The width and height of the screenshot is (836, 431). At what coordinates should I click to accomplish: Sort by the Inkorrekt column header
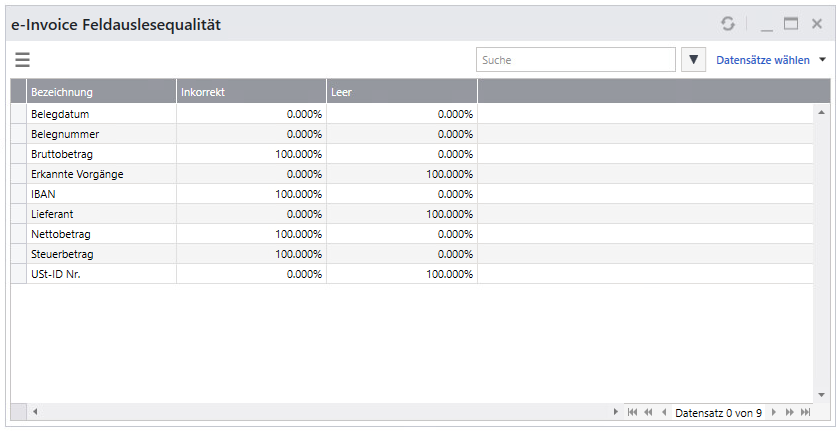[x=251, y=92]
